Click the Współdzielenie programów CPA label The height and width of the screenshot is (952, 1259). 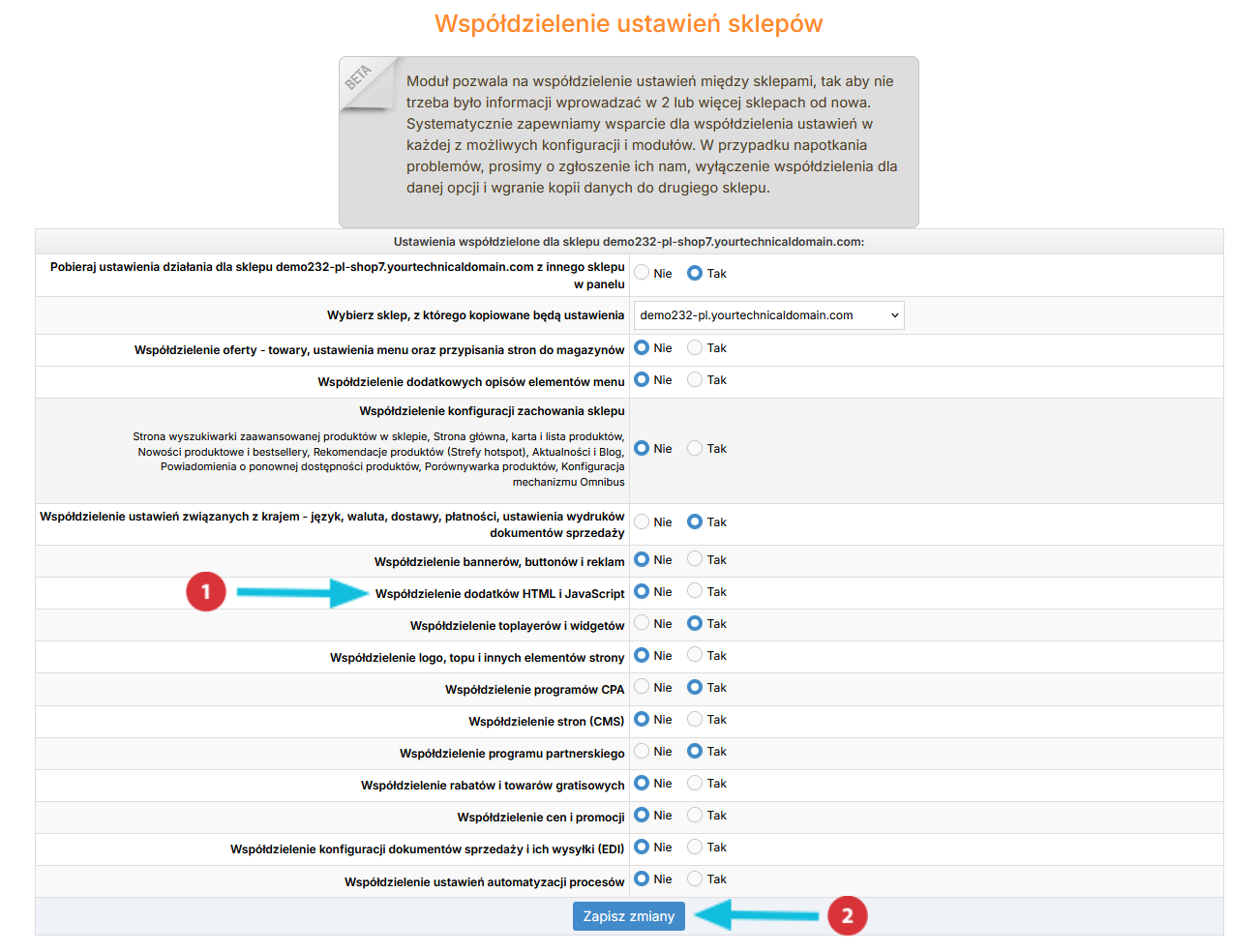[x=534, y=690]
